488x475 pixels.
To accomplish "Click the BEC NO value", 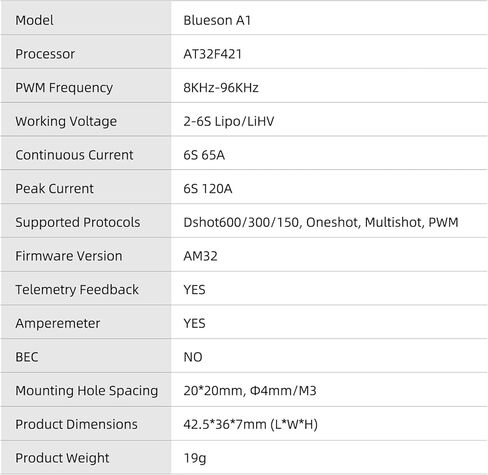I will click(x=193, y=357).
